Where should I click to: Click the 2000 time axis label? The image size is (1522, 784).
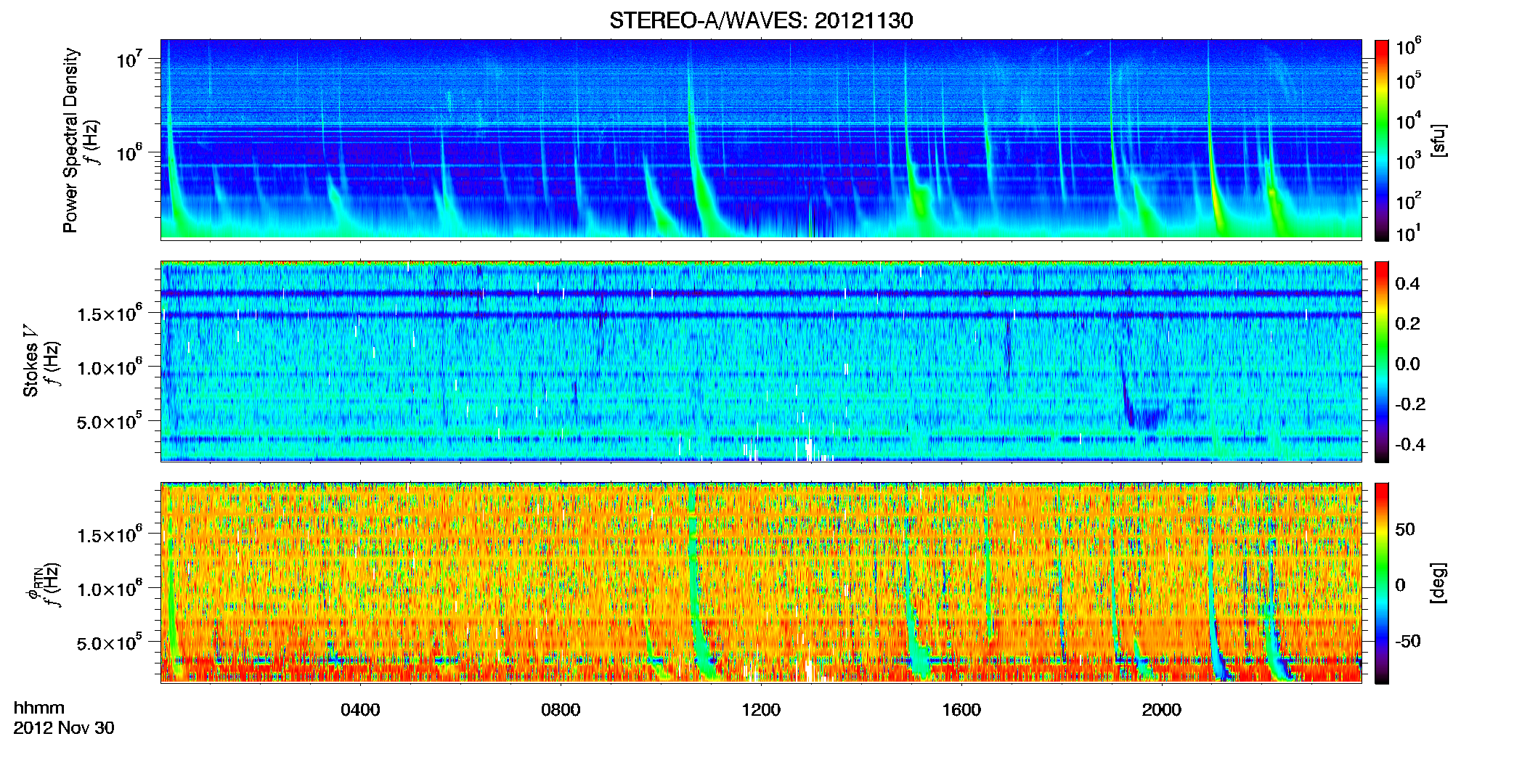pos(1162,710)
